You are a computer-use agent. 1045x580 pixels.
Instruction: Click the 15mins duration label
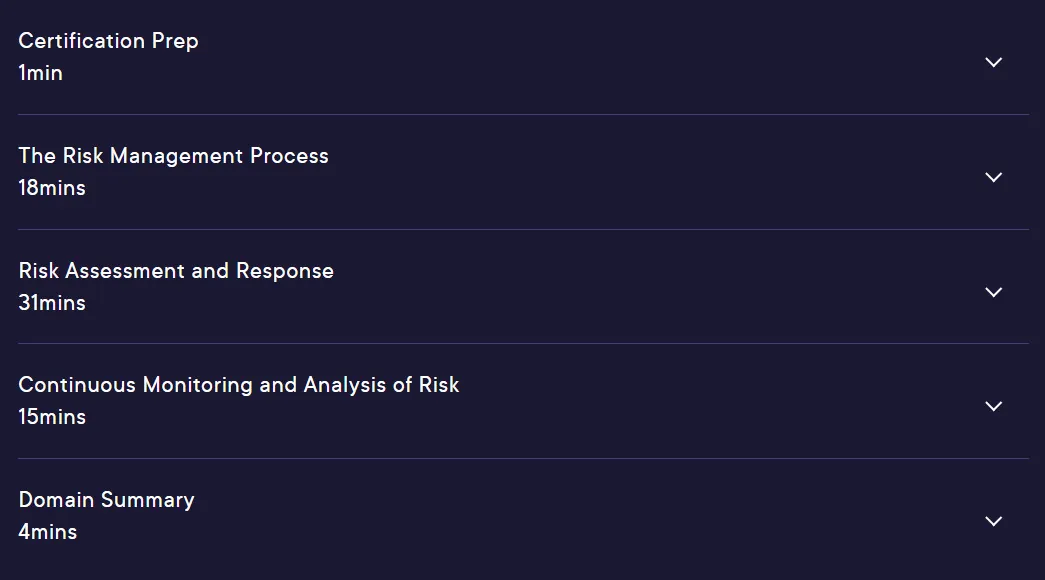(52, 417)
